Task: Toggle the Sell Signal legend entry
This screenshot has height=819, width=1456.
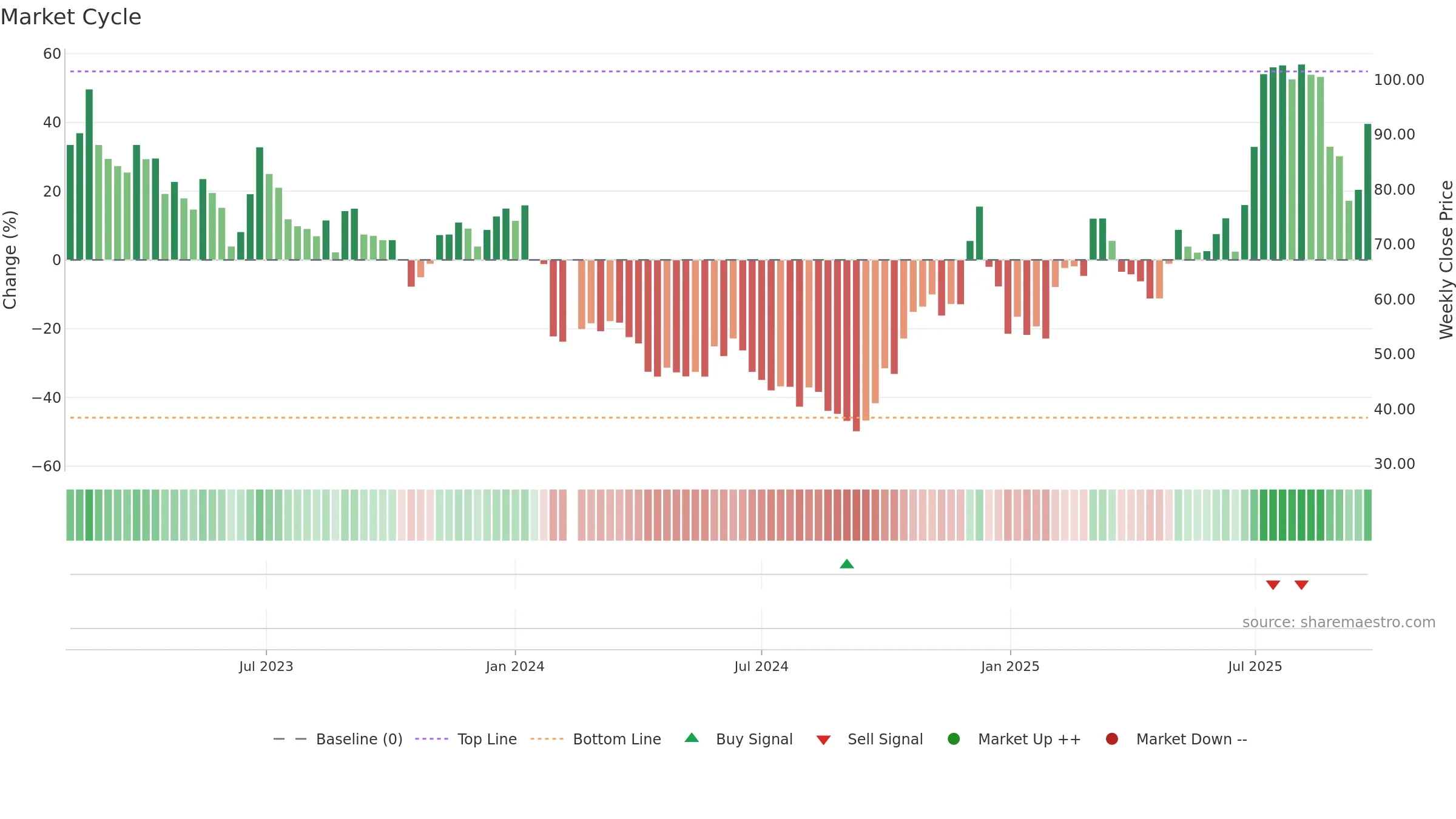Action: click(869, 739)
